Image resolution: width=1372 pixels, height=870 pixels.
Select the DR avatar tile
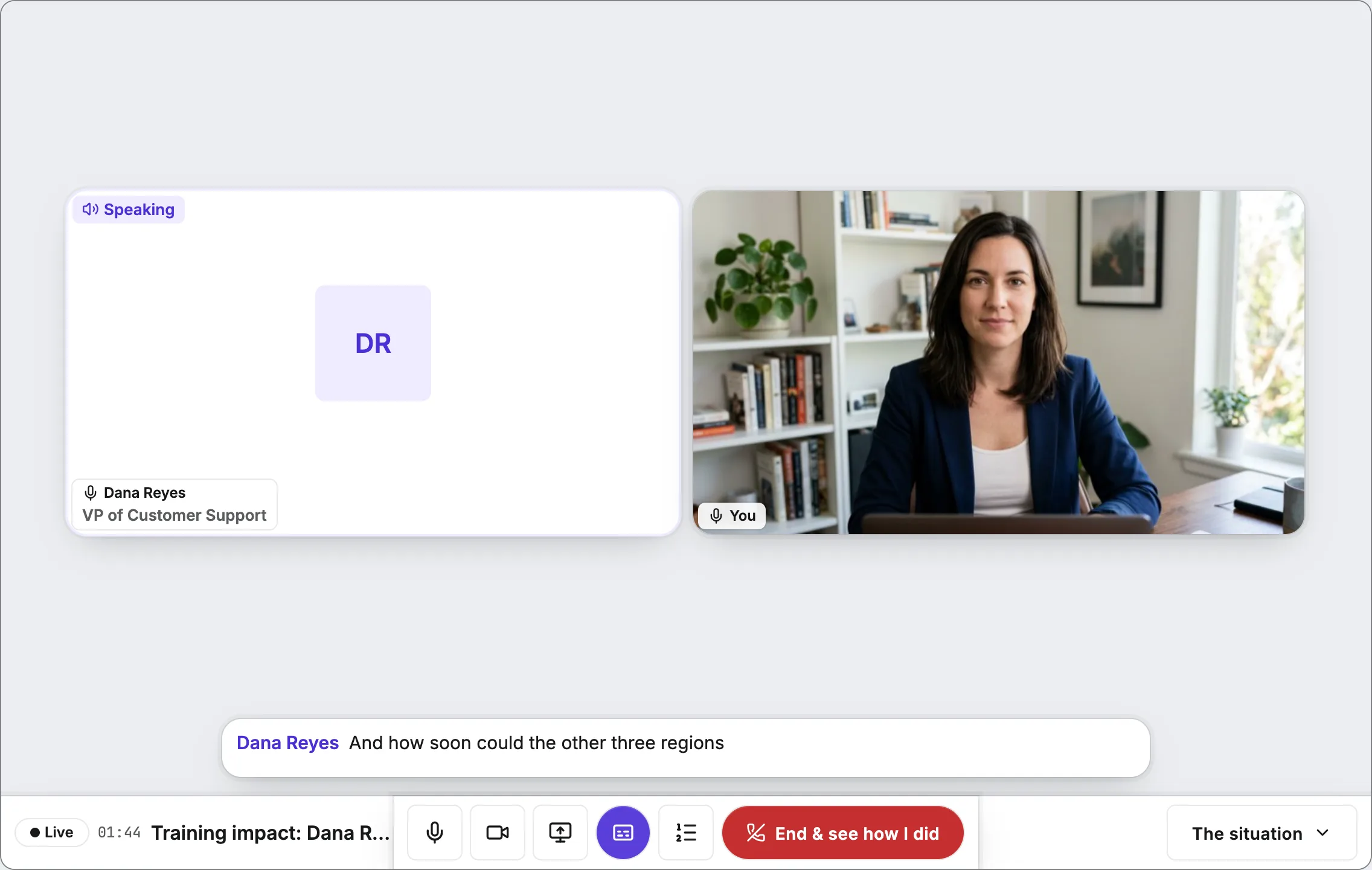(x=373, y=343)
